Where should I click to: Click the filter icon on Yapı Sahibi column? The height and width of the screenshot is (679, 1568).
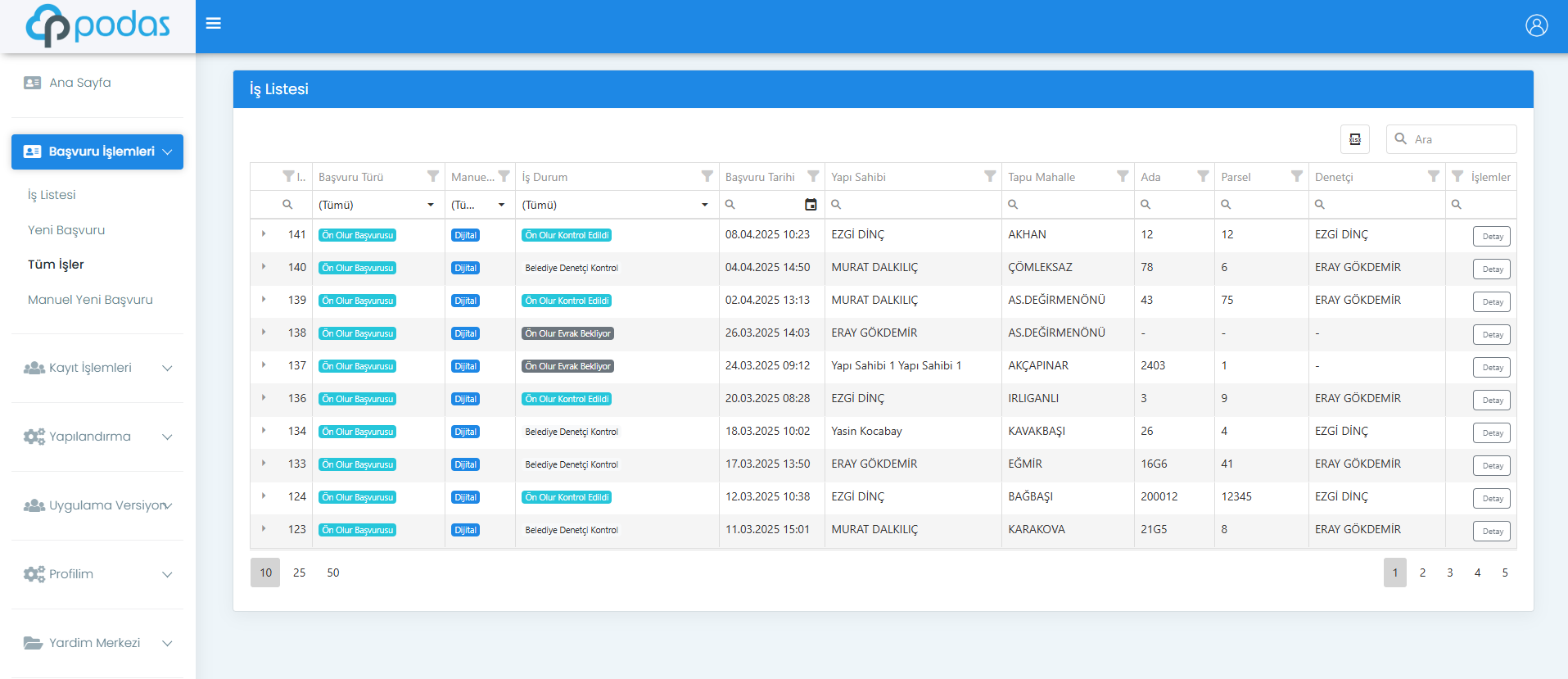coord(990,176)
